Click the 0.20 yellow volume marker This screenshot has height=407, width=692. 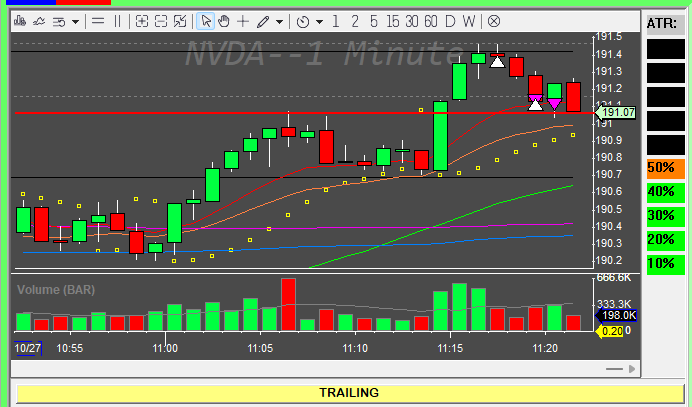(x=610, y=331)
